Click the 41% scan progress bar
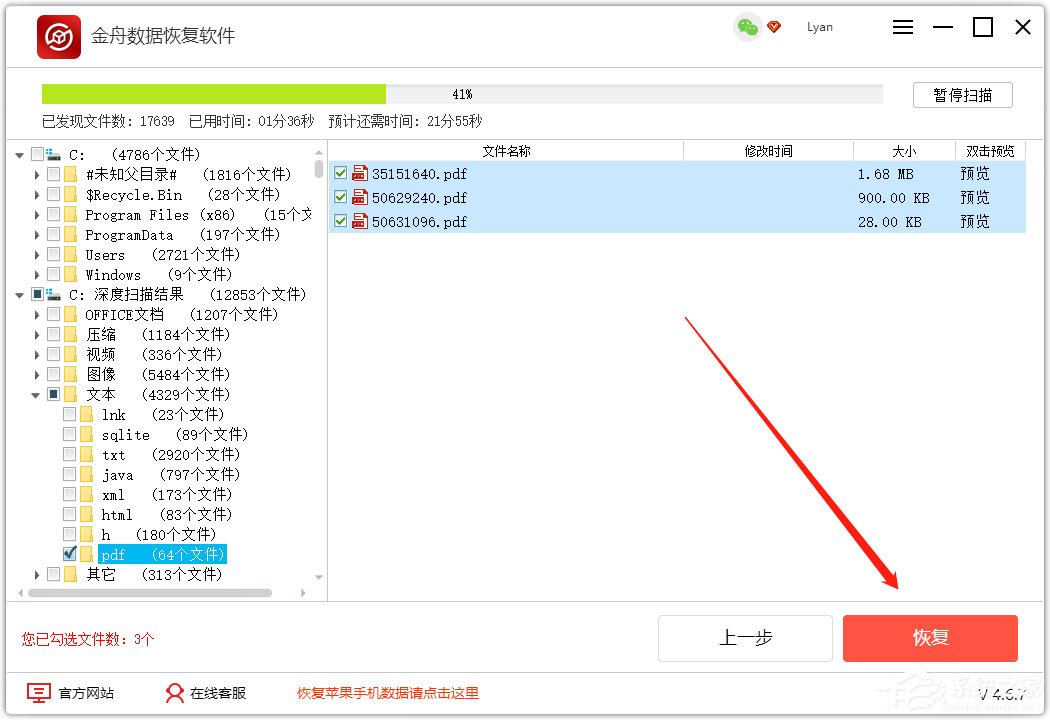 [x=462, y=93]
